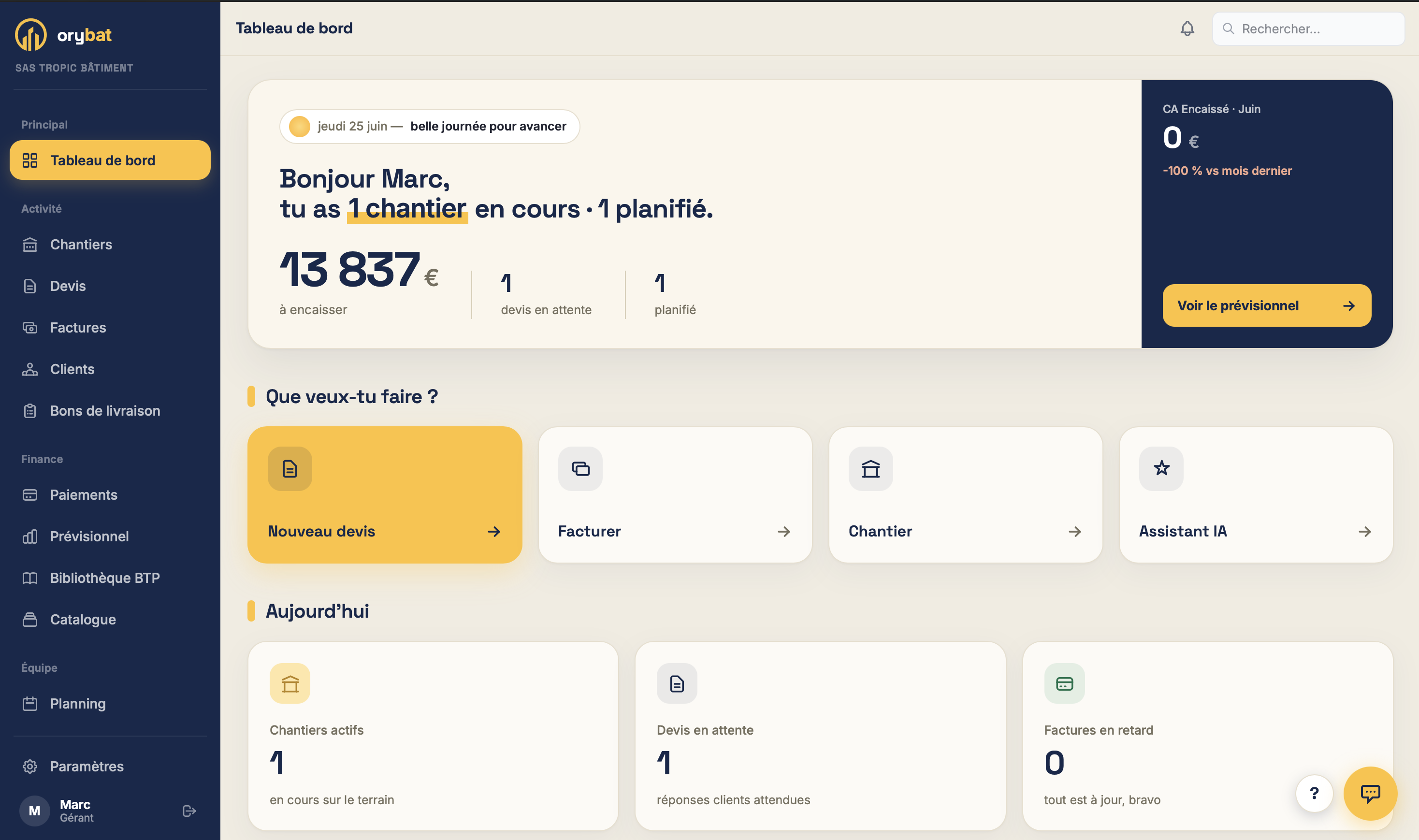1419x840 pixels.
Task: Open Bibliothèque BTP
Action: point(110,578)
